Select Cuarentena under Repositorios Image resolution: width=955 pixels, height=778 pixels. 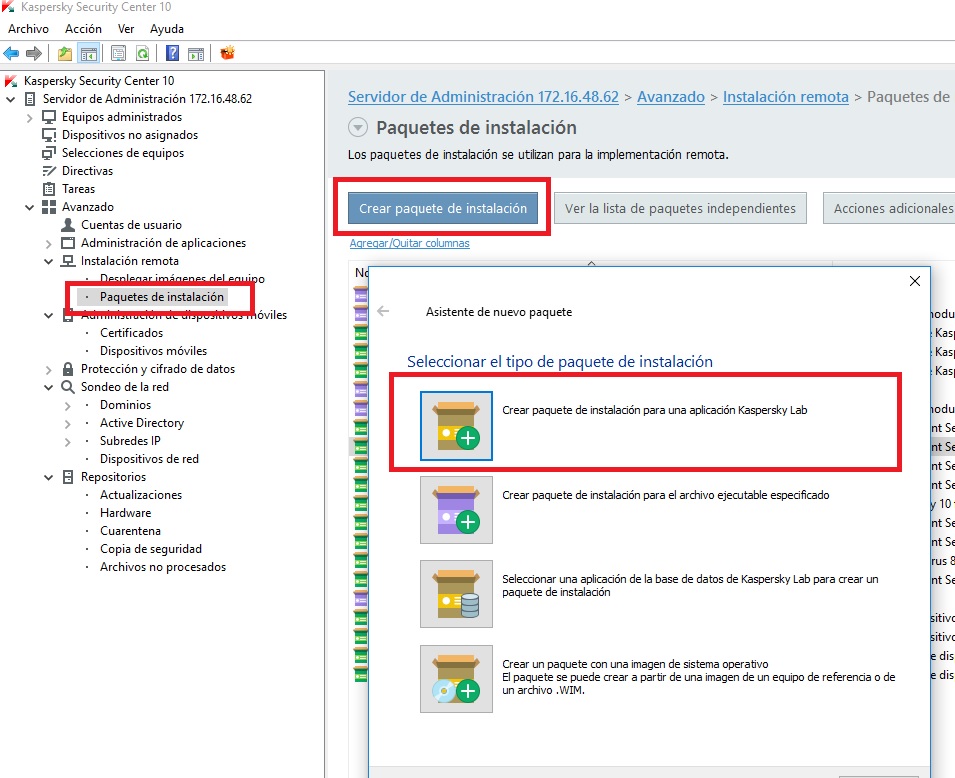tap(130, 531)
